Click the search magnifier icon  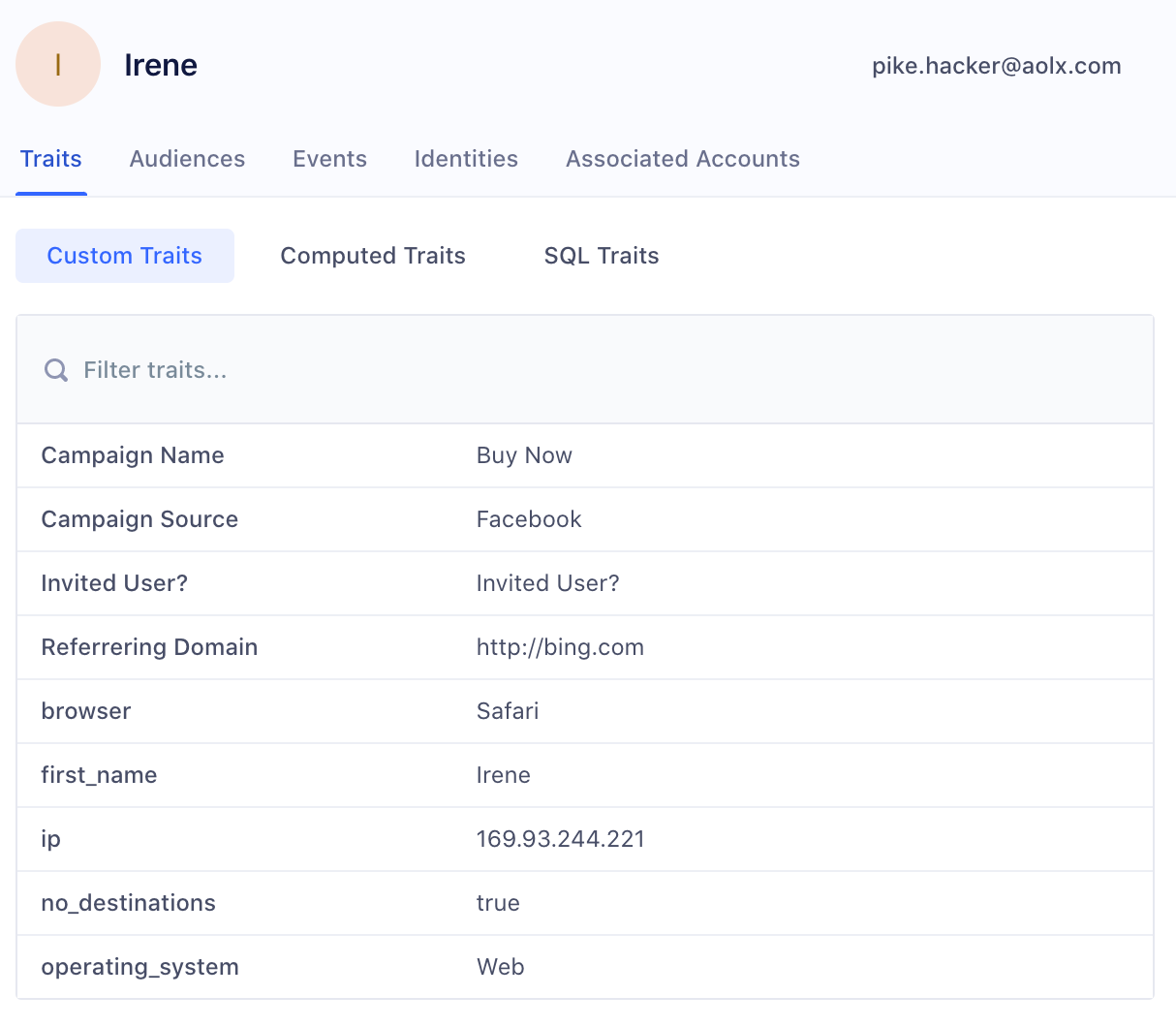click(x=56, y=370)
